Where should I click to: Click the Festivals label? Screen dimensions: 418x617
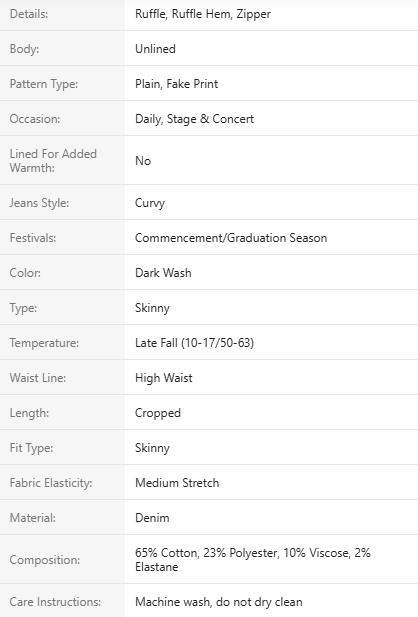[x=33, y=238]
